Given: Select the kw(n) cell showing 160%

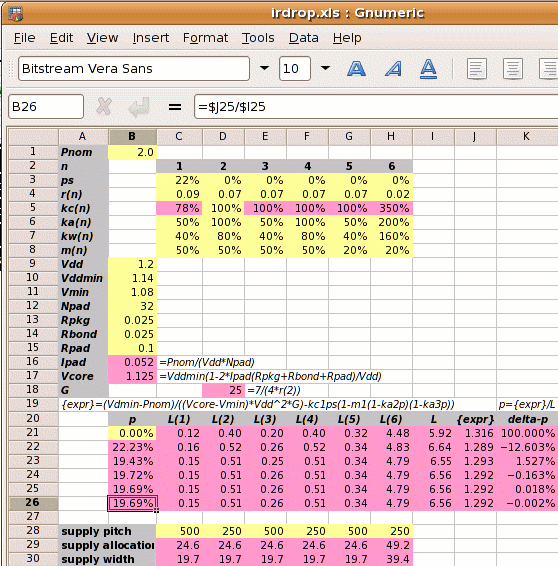Looking at the screenshot, I should pyautogui.click(x=392, y=236).
